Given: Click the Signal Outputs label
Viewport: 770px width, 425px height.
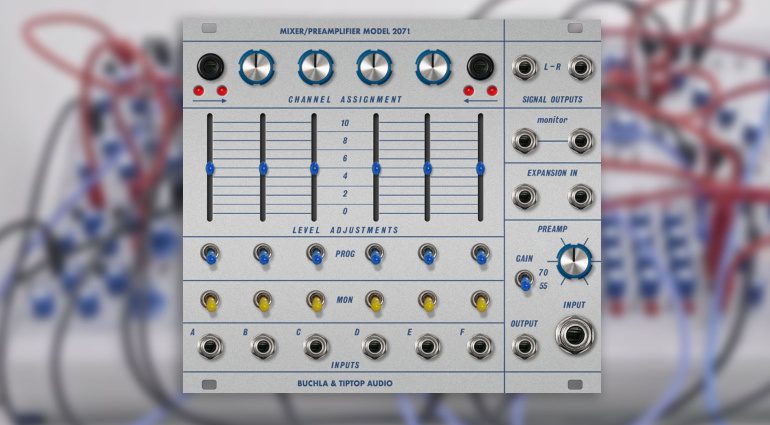Looking at the screenshot, I should click(552, 99).
